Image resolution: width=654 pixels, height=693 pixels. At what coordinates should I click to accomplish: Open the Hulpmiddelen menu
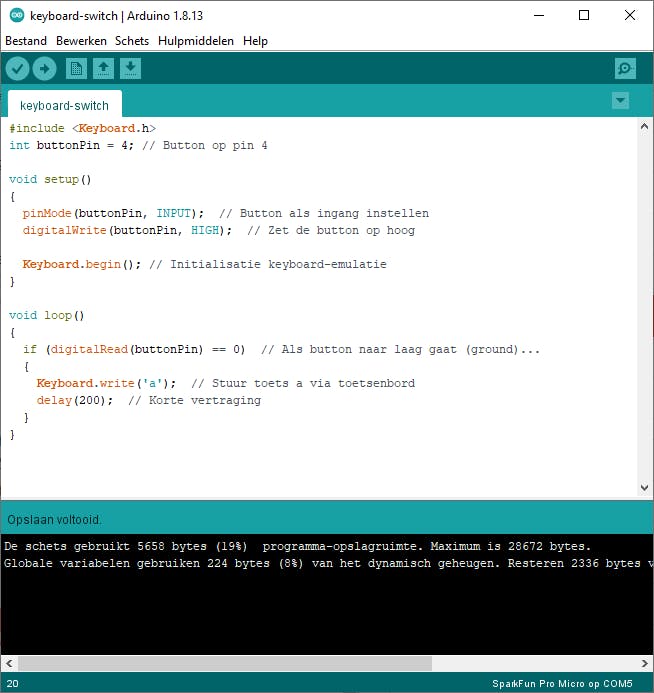[x=196, y=41]
